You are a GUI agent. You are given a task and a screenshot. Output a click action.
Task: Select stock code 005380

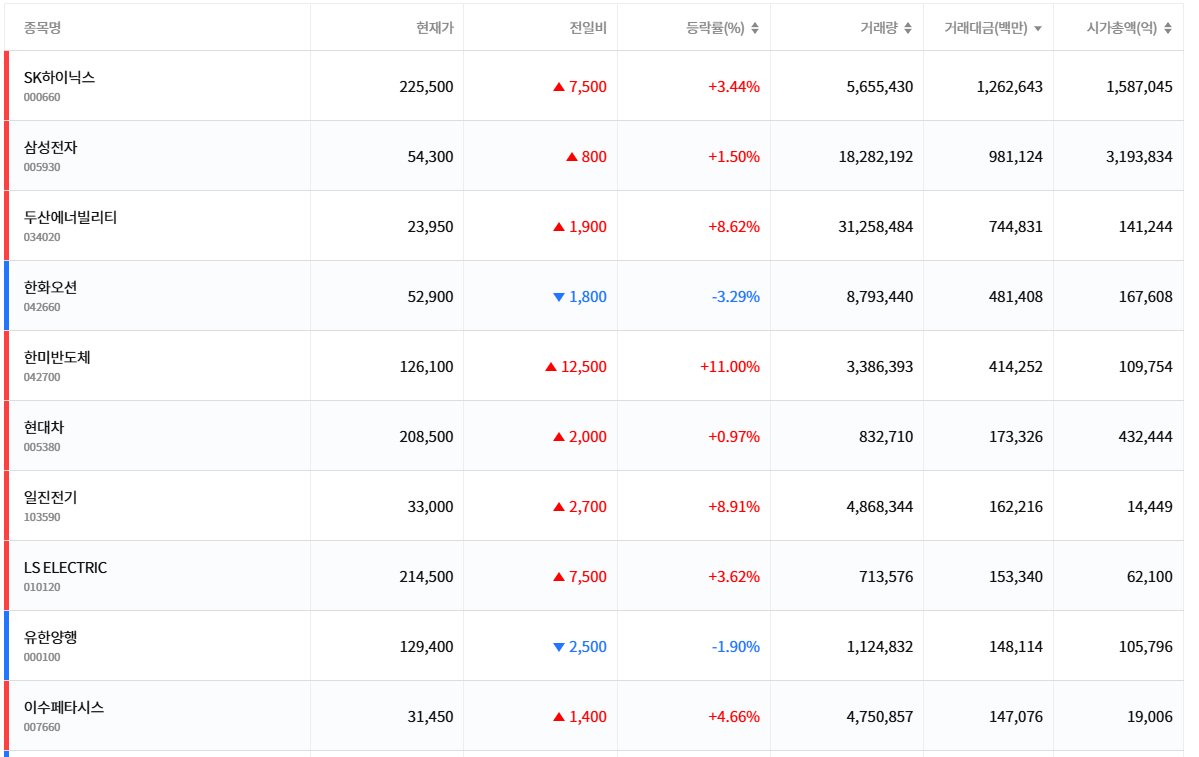[x=42, y=447]
